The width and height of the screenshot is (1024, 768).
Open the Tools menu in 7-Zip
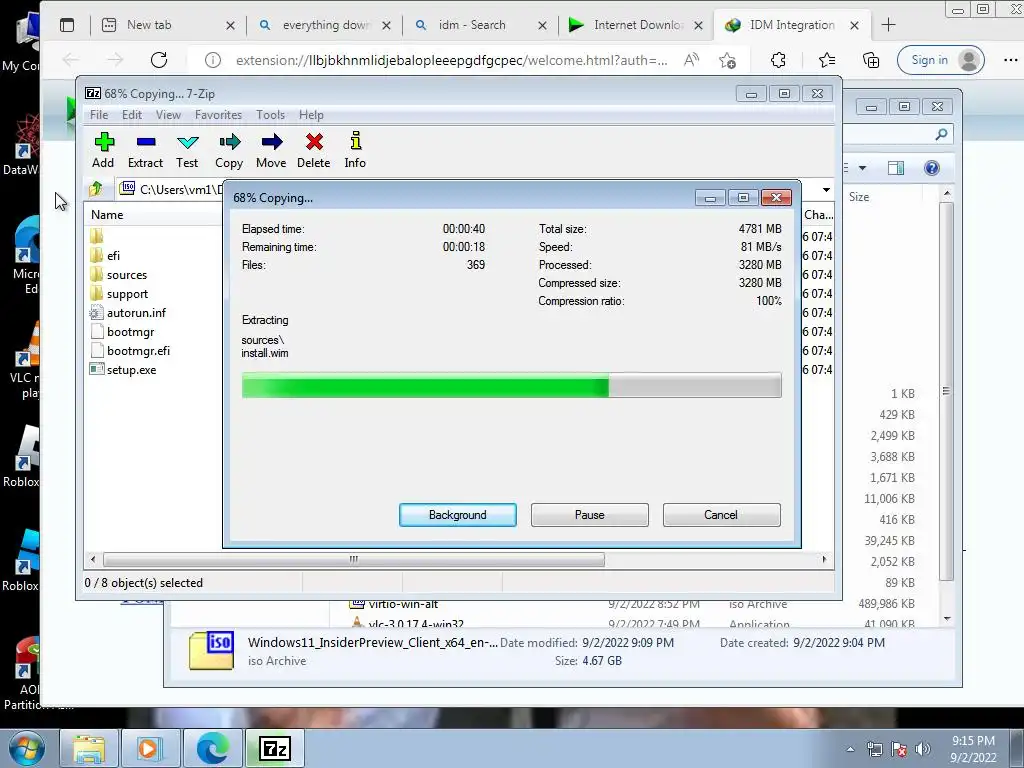270,115
